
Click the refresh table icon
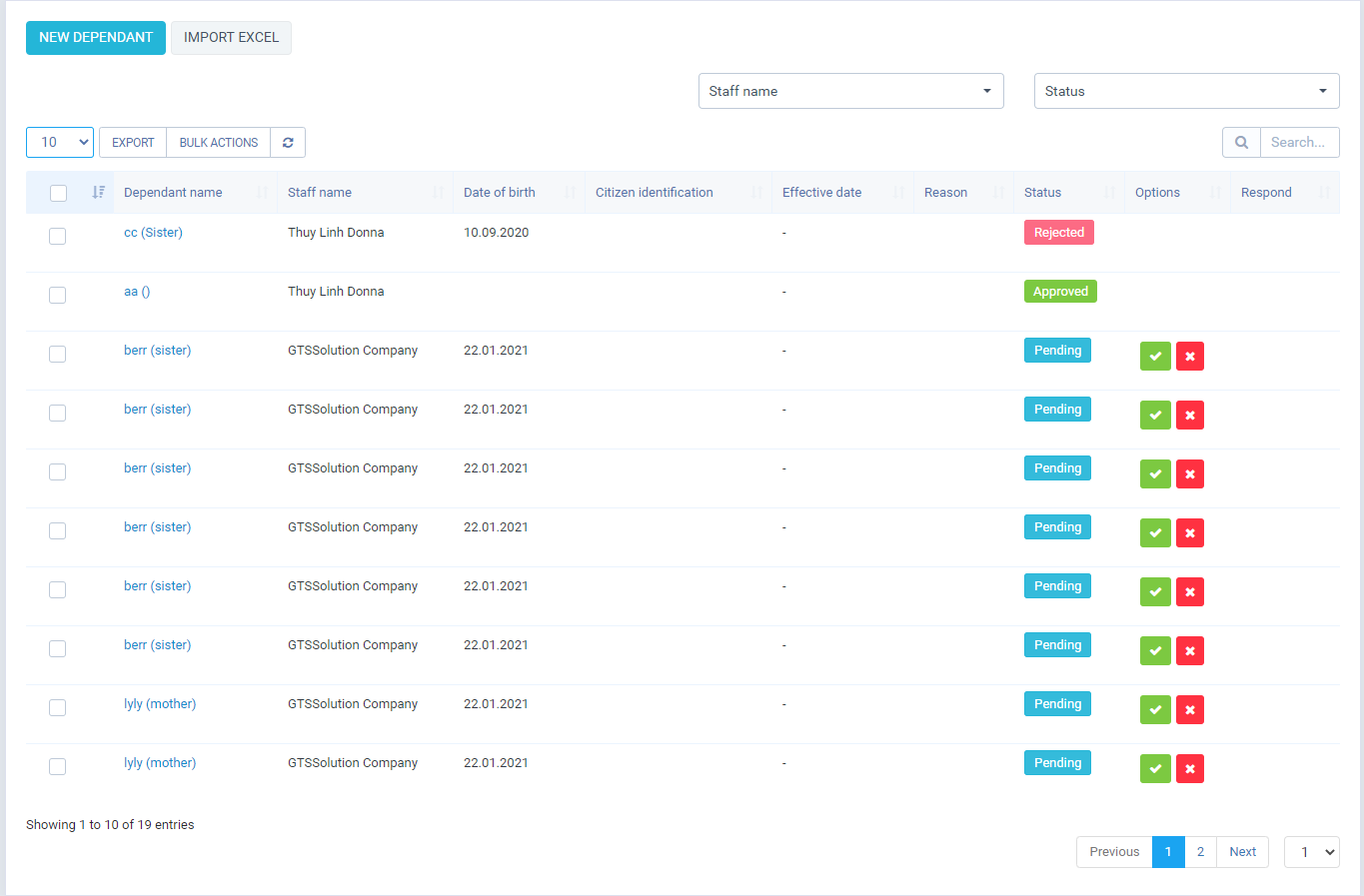pos(288,142)
